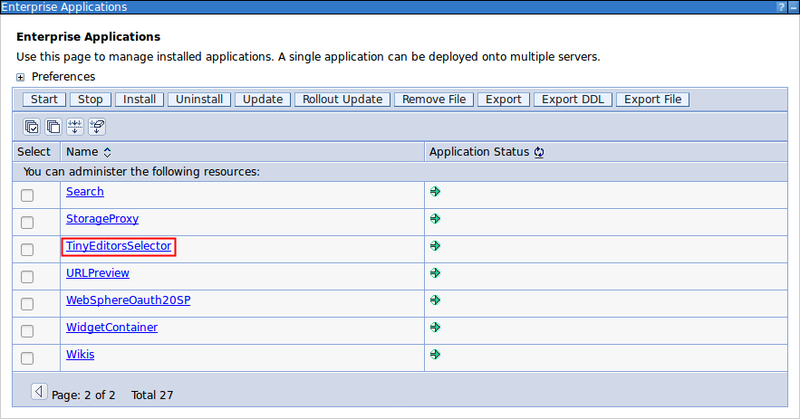Go to previous page using arrow icon

[x=39, y=391]
